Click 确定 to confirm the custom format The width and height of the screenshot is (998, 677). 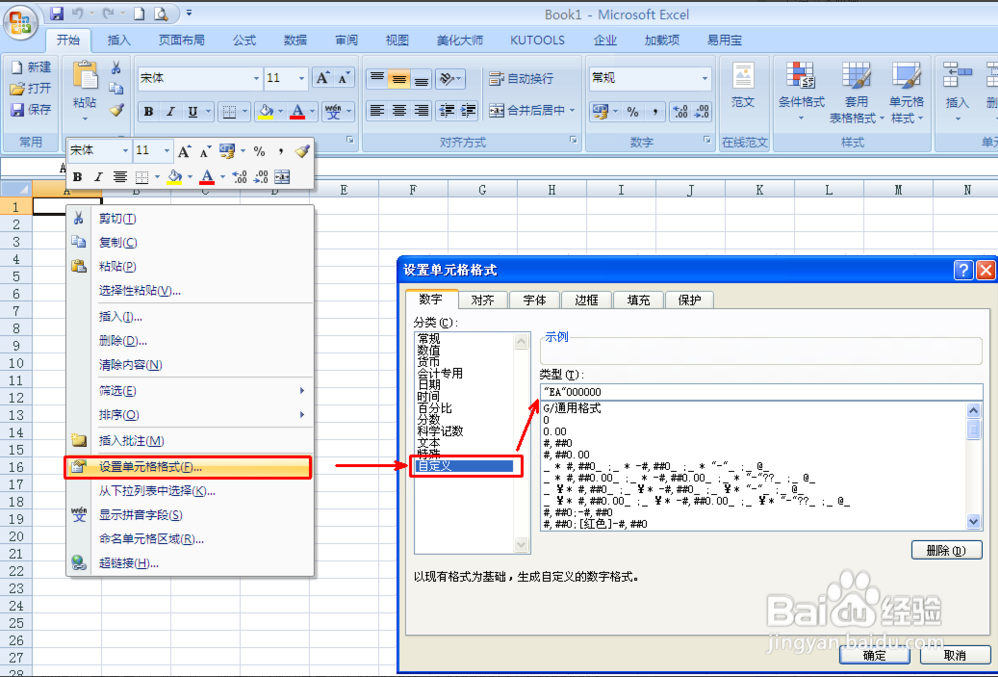873,655
